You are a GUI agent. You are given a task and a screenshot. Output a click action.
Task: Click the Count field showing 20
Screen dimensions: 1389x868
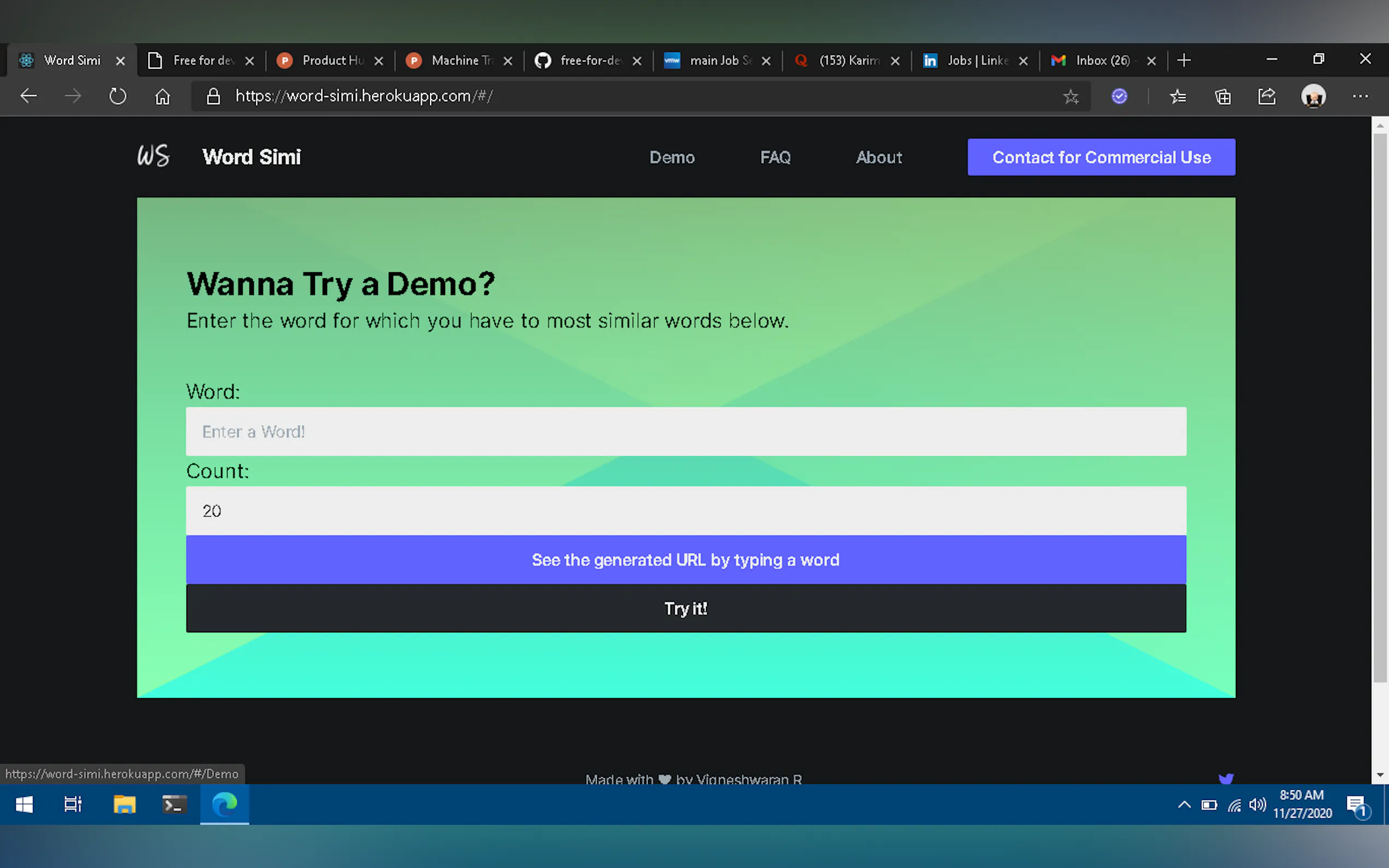(x=686, y=511)
